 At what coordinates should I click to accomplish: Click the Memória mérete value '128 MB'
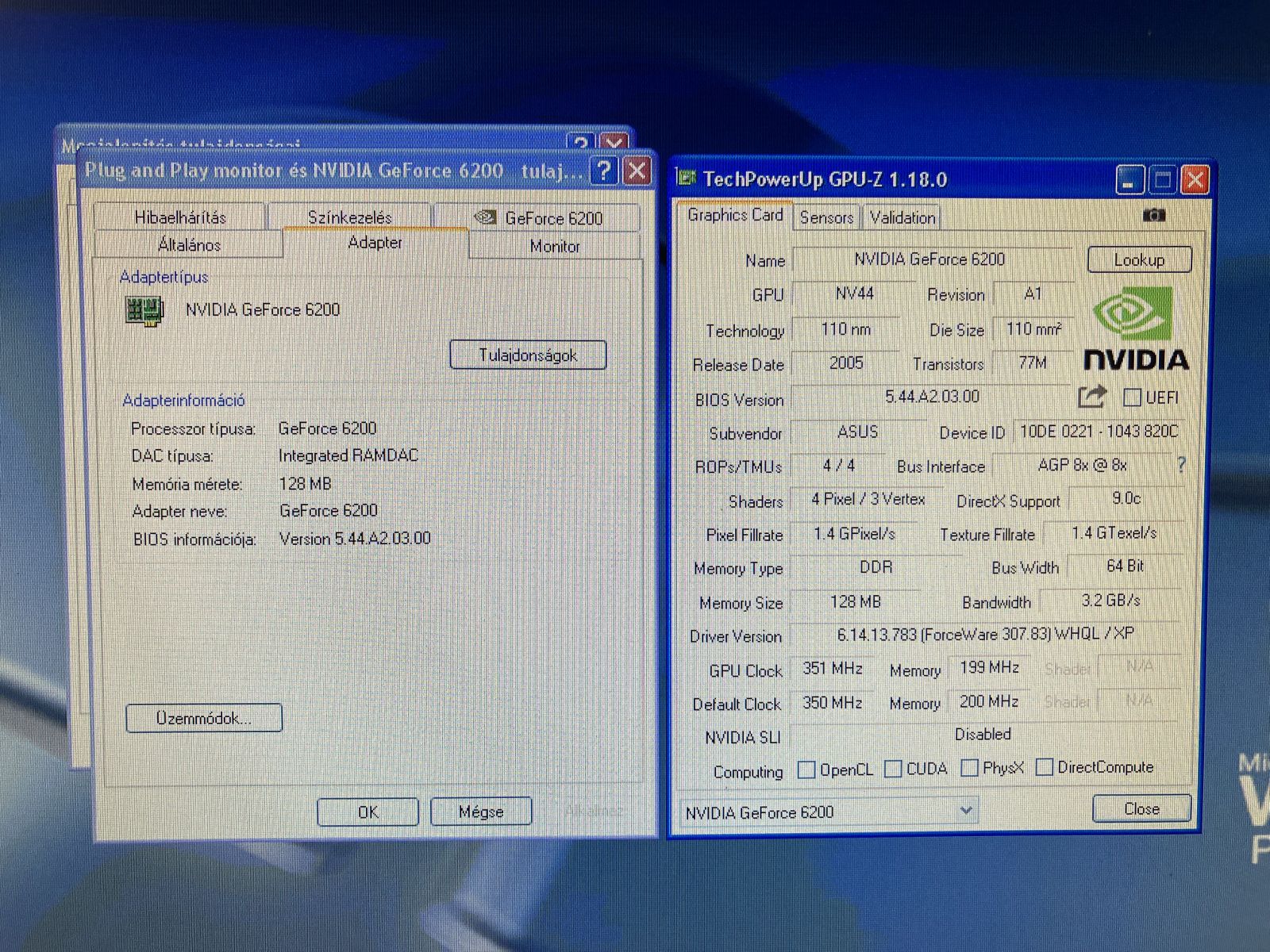tap(306, 483)
